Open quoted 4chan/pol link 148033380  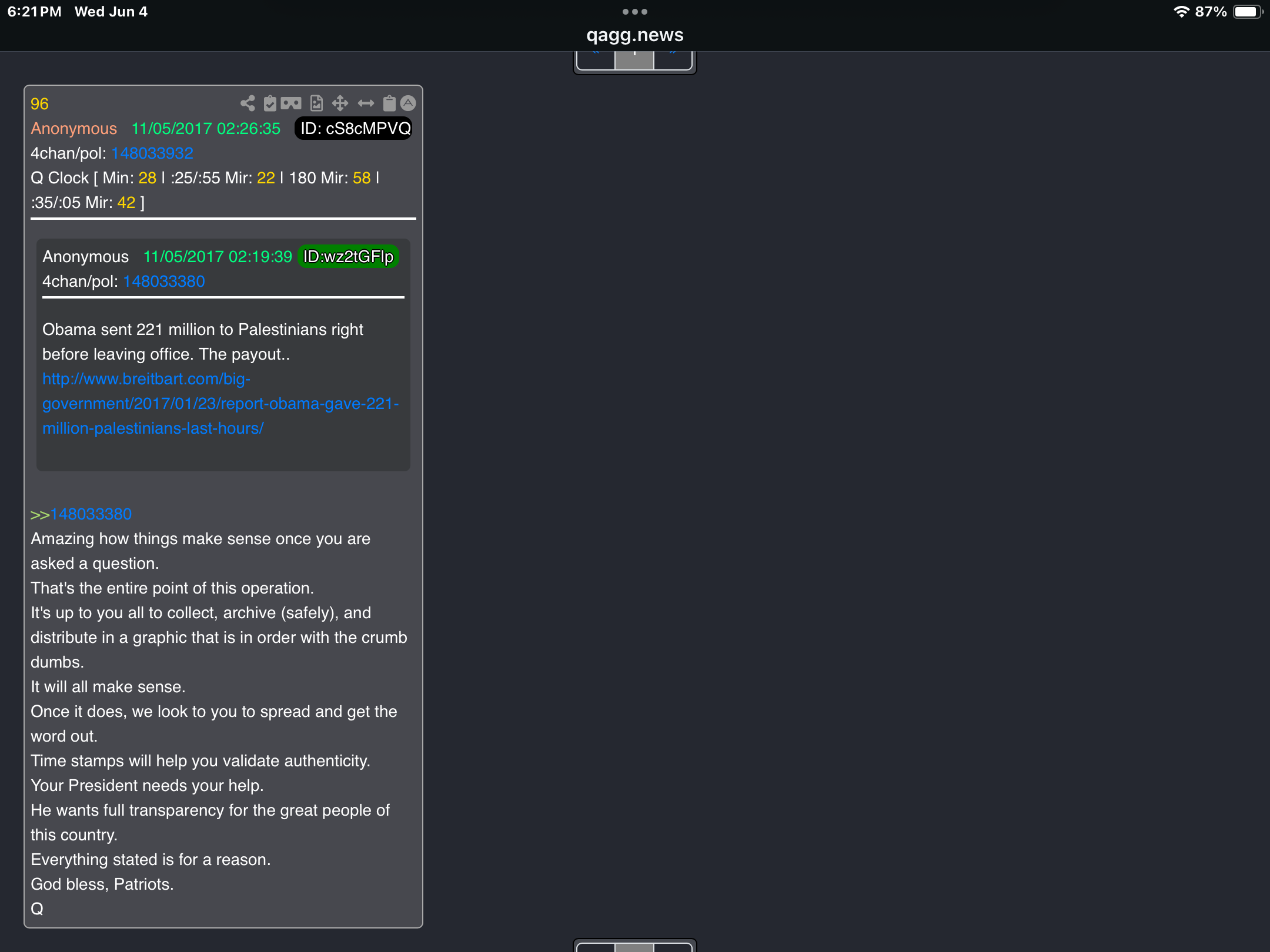164,281
